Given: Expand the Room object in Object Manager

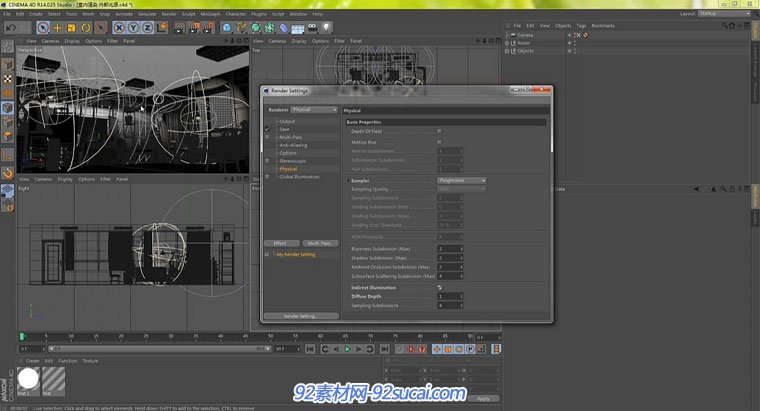Looking at the screenshot, I should pyautogui.click(x=507, y=43).
